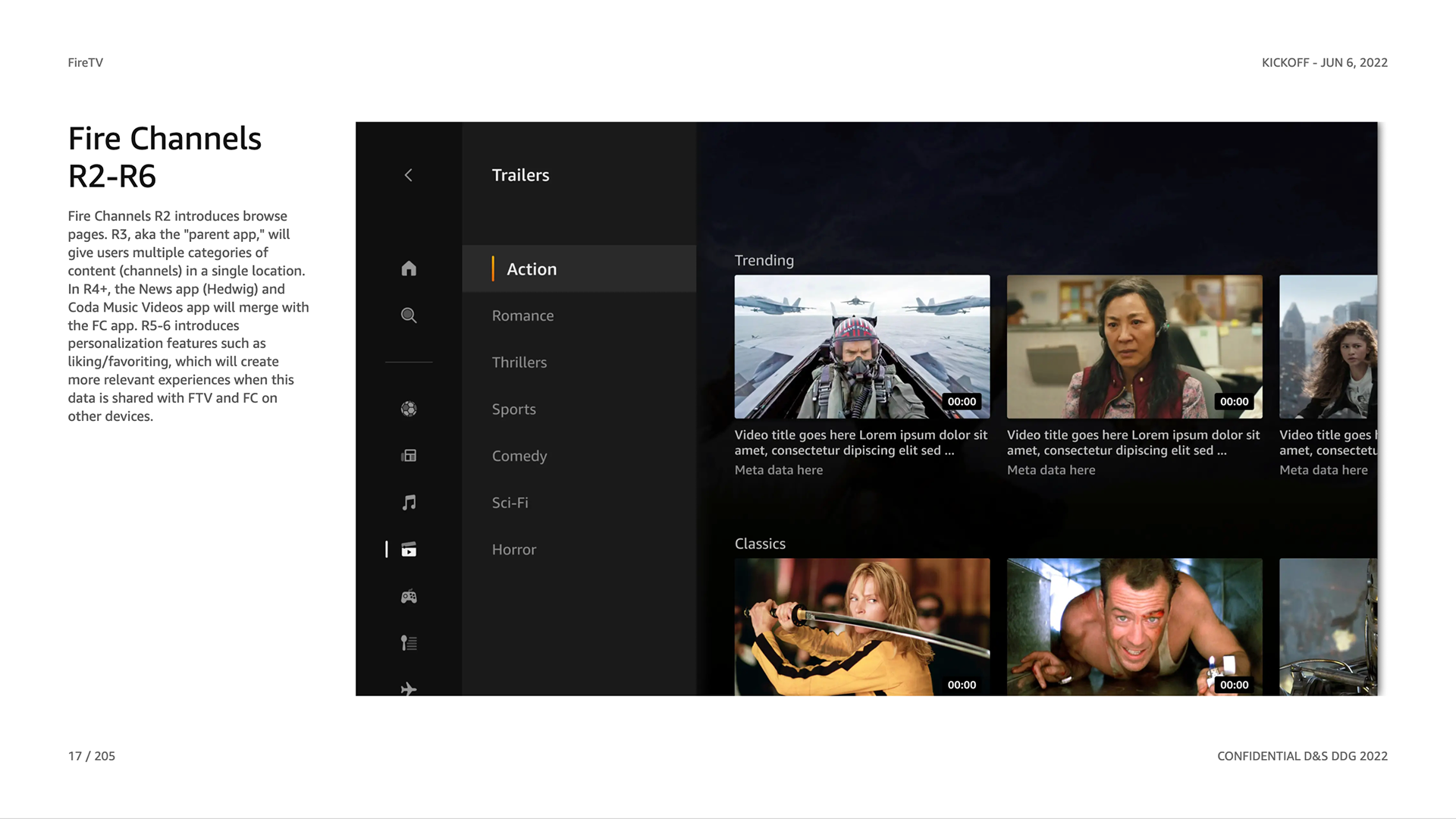Select the News newspaper channel icon
The image size is (1456, 819).
409,456
